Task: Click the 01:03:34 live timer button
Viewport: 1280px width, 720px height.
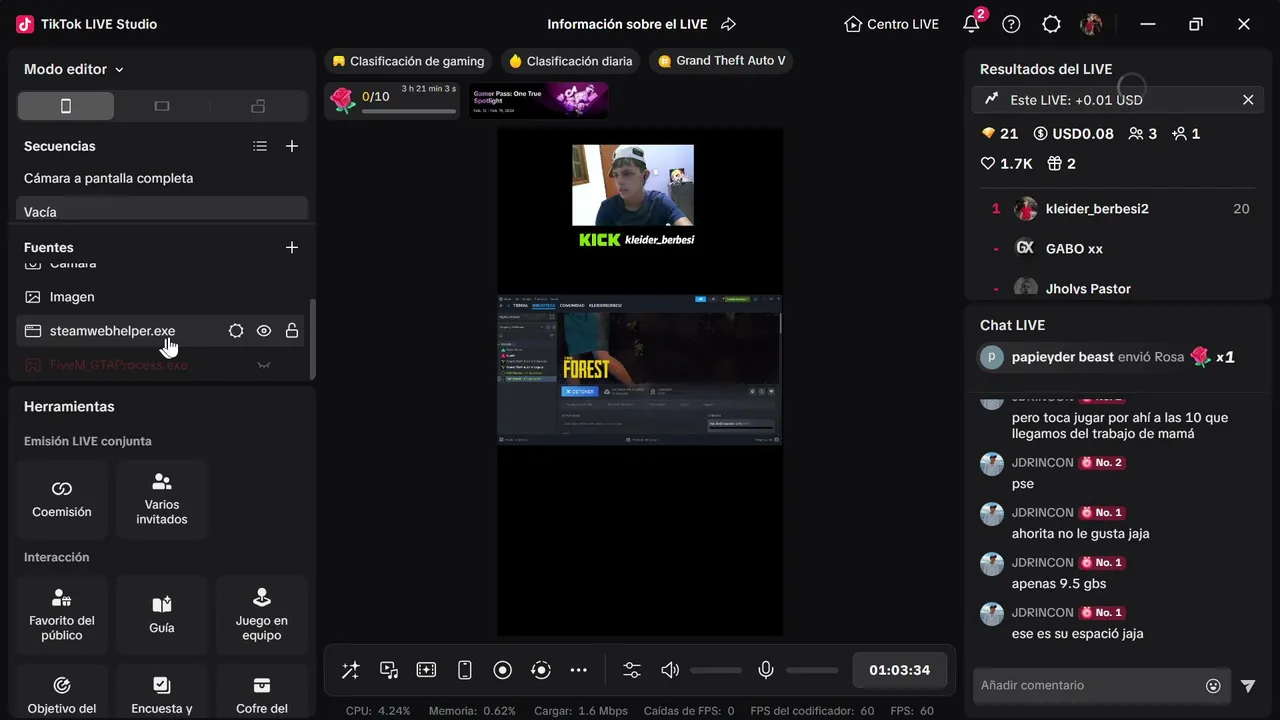Action: (x=900, y=670)
